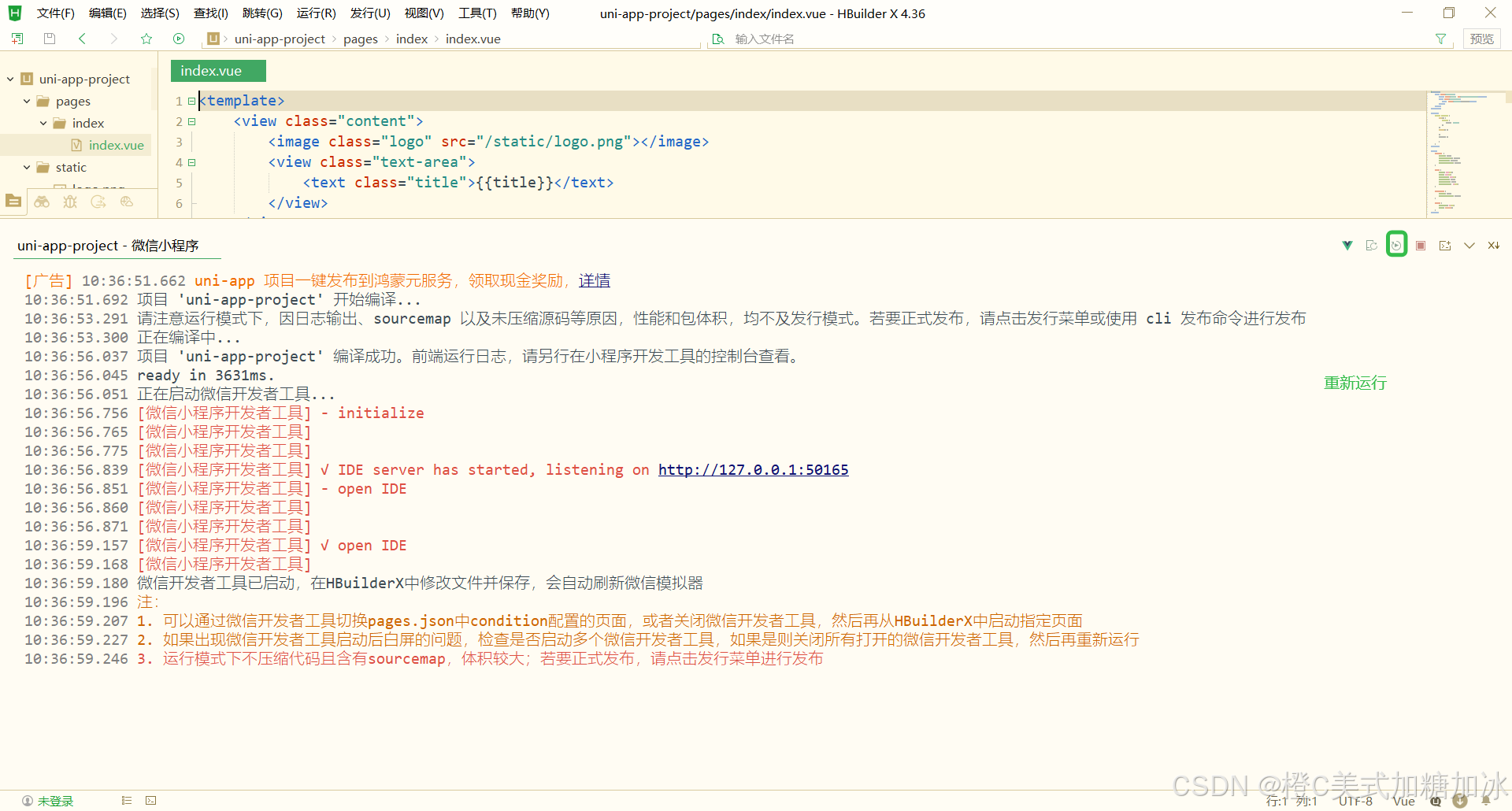This screenshot has width=1512, height=811.
Task: Click the star/favorite toolbar icon
Action: click(x=146, y=38)
